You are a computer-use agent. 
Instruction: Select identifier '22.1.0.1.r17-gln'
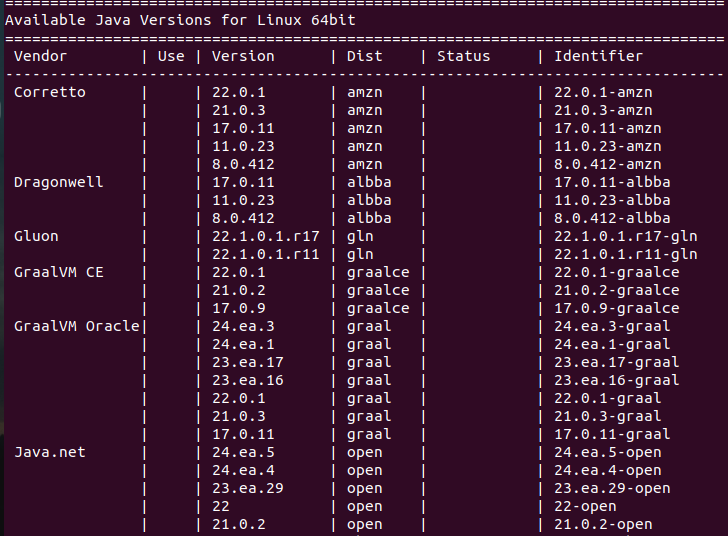click(x=625, y=236)
